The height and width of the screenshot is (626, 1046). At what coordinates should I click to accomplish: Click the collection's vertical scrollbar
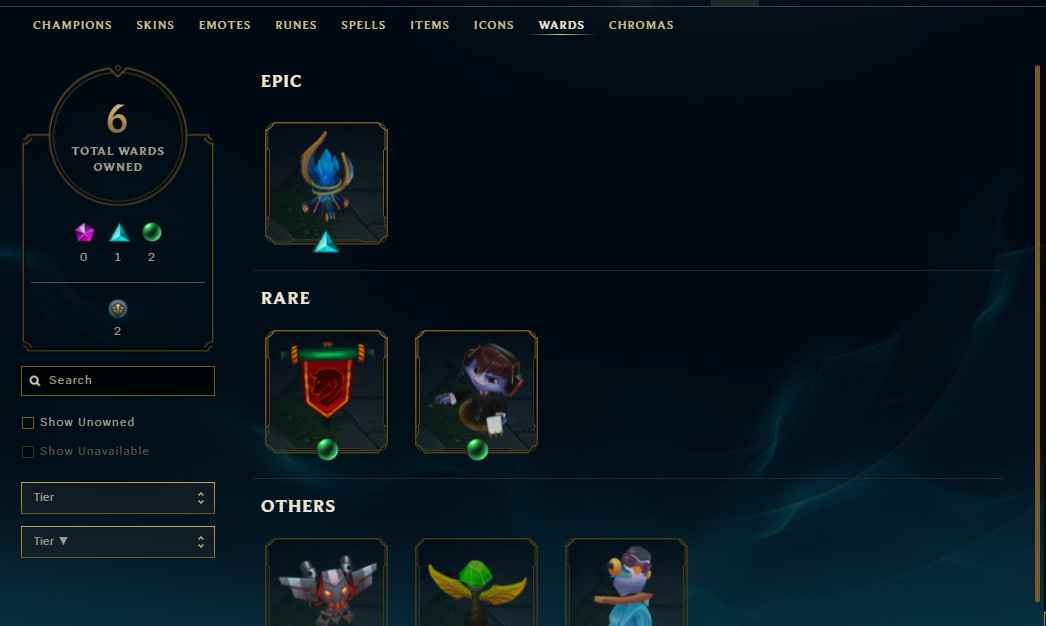(x=1037, y=334)
